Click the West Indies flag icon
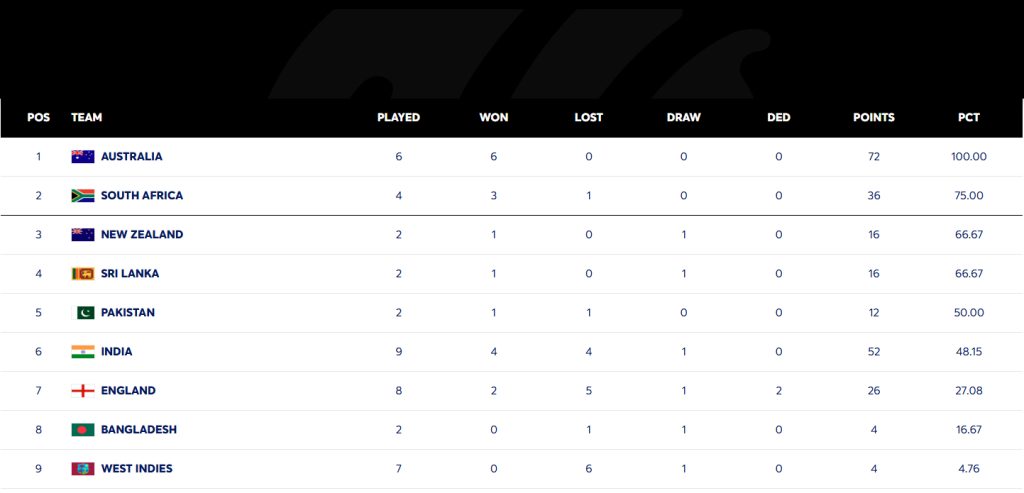This screenshot has height=493, width=1024. 83,469
